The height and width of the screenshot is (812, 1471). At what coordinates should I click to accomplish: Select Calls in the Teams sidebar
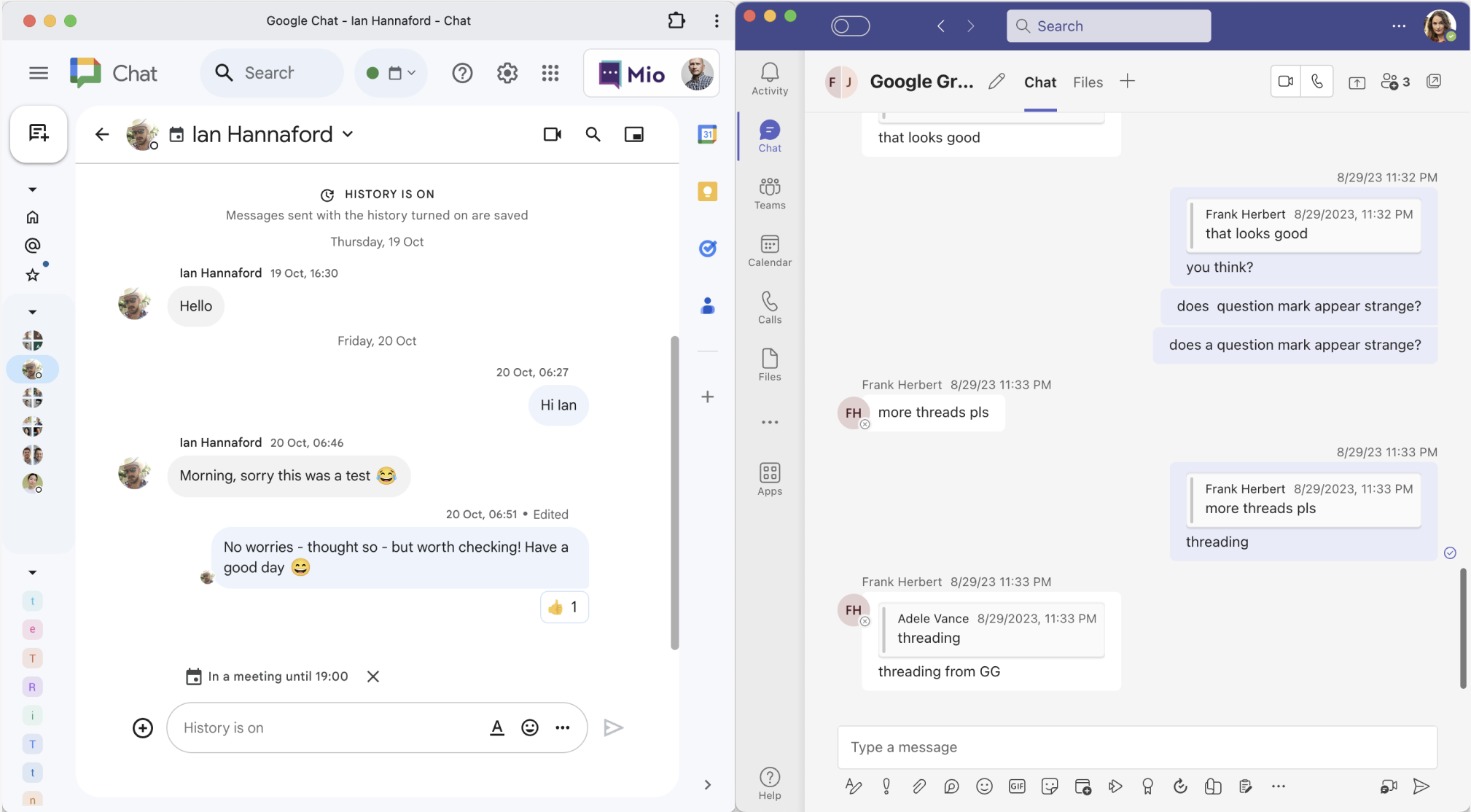tap(769, 306)
